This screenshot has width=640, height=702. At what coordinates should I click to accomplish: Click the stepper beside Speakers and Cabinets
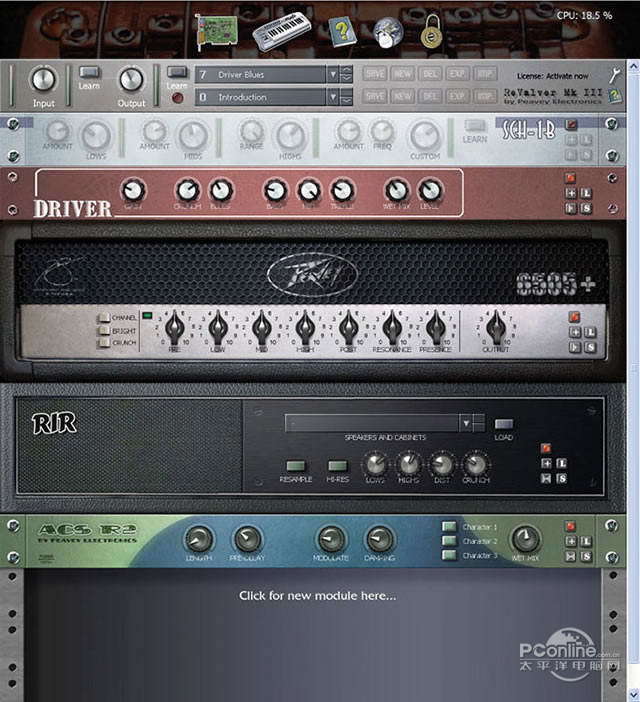point(478,423)
